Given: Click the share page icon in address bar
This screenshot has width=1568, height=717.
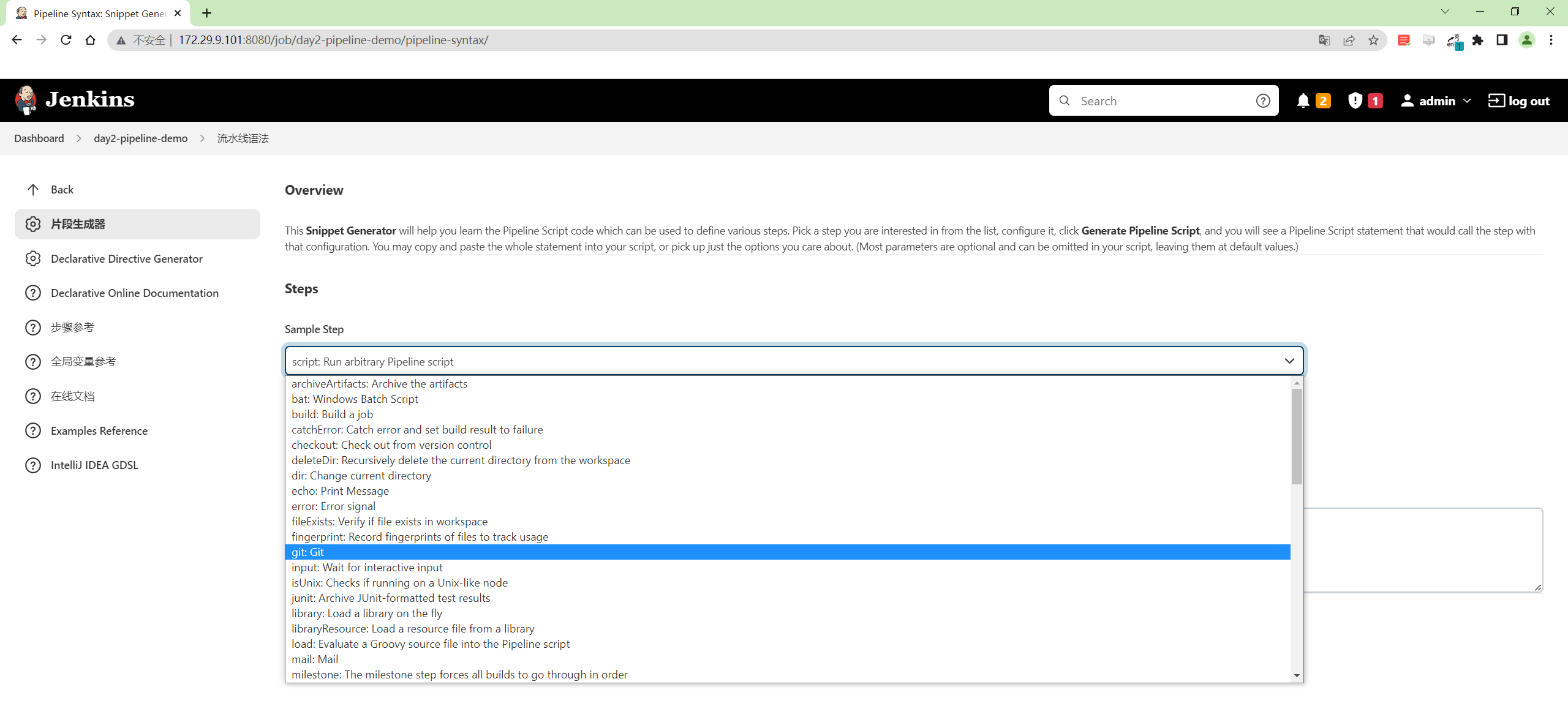Looking at the screenshot, I should 1349,40.
